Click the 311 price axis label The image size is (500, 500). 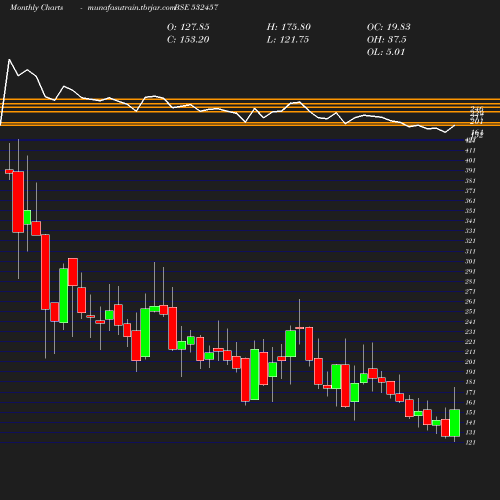pyautogui.click(x=470, y=252)
